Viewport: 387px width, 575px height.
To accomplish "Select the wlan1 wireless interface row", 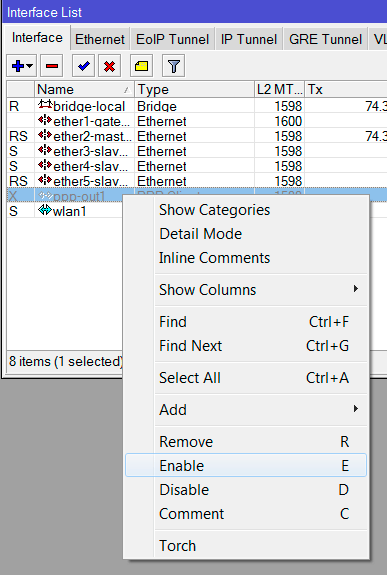I will click(65, 211).
